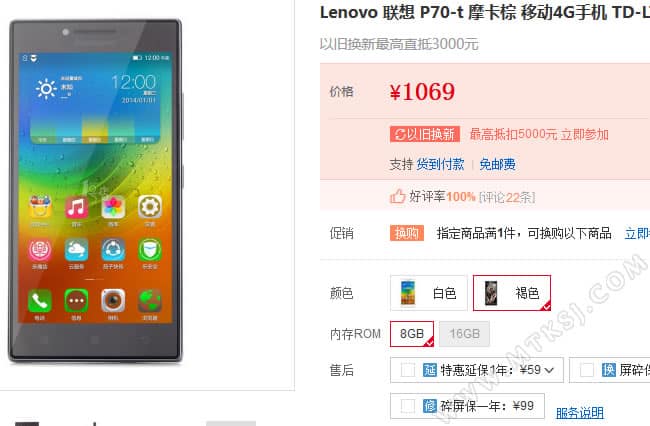
Task: Expand the 特惠延保1年 dropdown arrow
Action: click(549, 370)
